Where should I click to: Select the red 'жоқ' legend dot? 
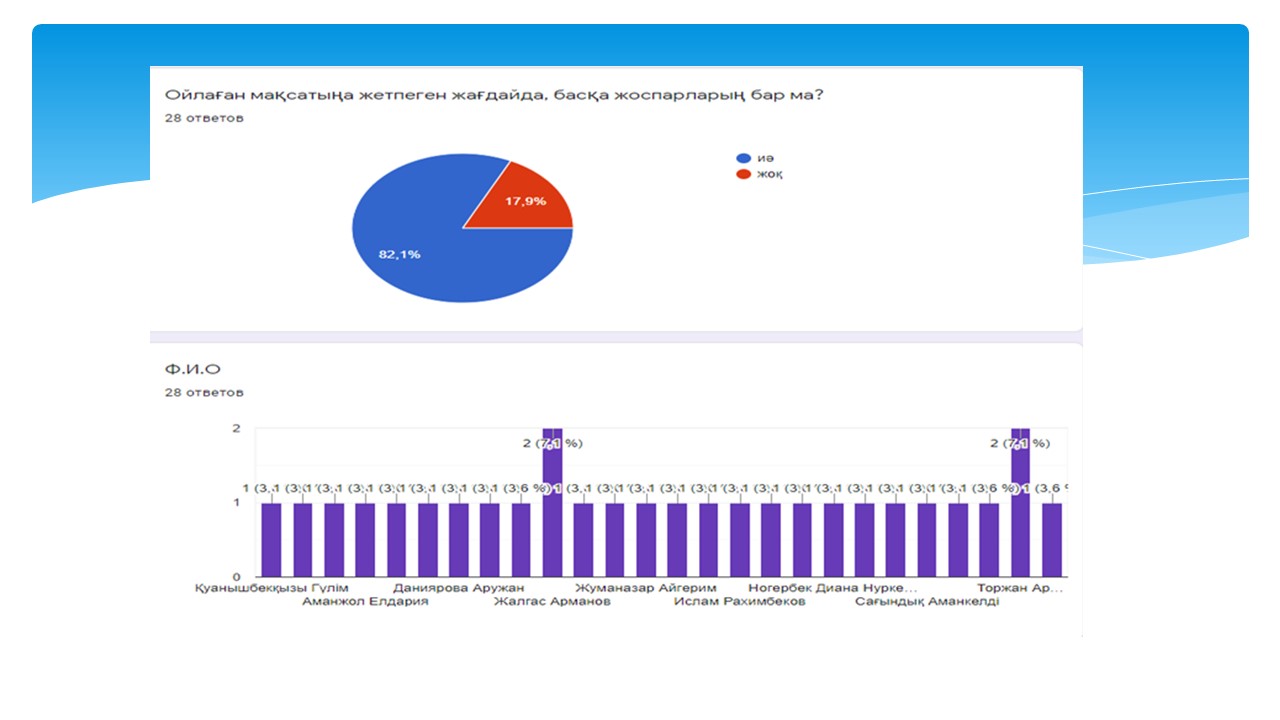tap(743, 174)
